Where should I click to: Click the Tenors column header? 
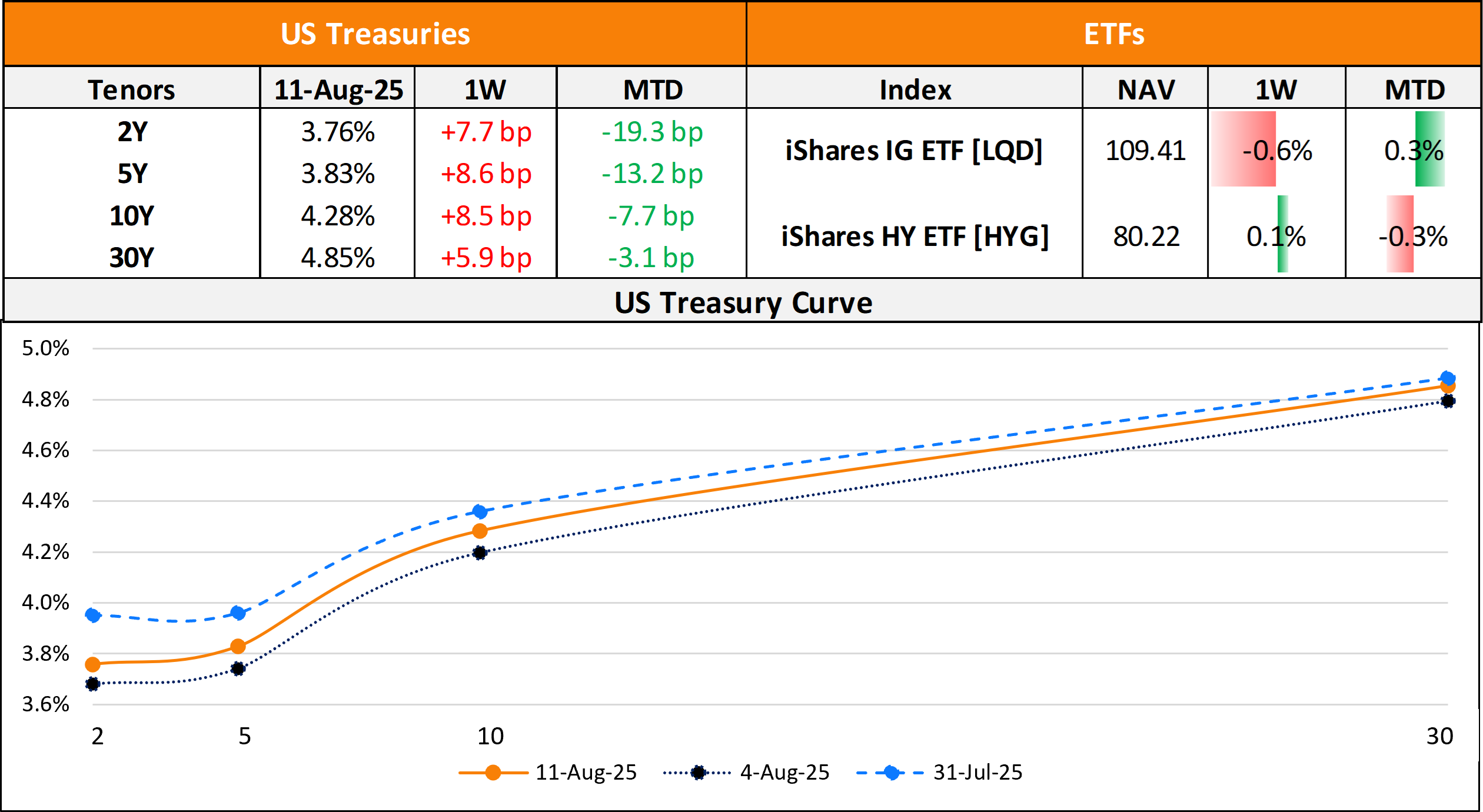point(131,89)
